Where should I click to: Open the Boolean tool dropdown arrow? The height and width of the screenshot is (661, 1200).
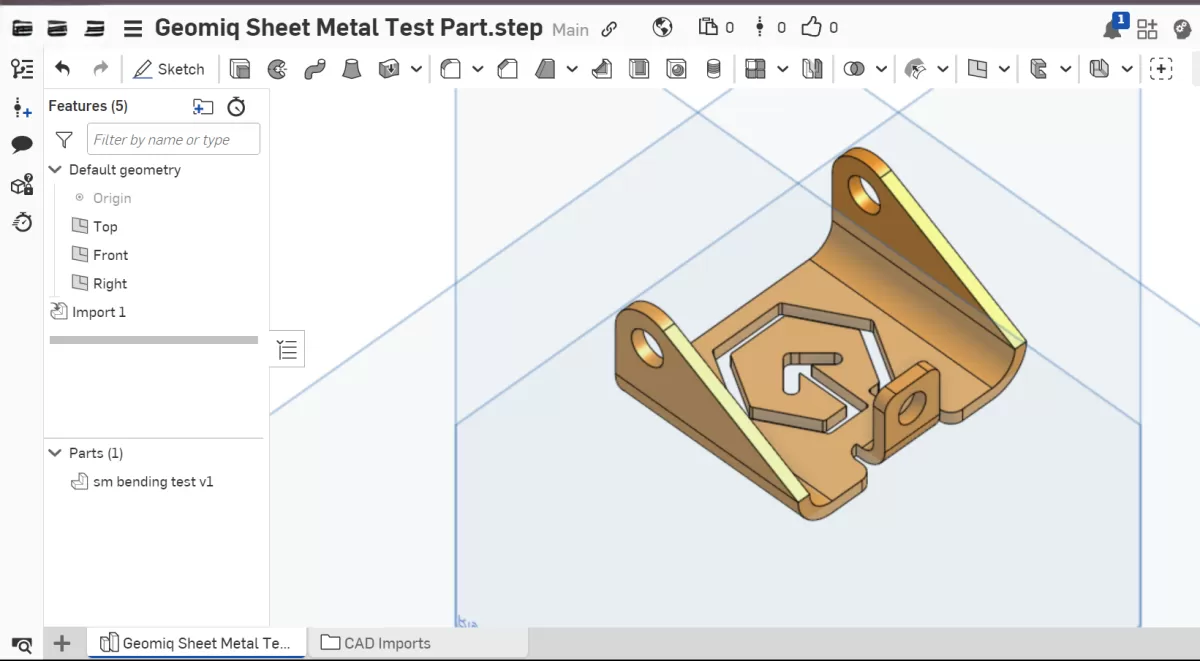tap(881, 69)
